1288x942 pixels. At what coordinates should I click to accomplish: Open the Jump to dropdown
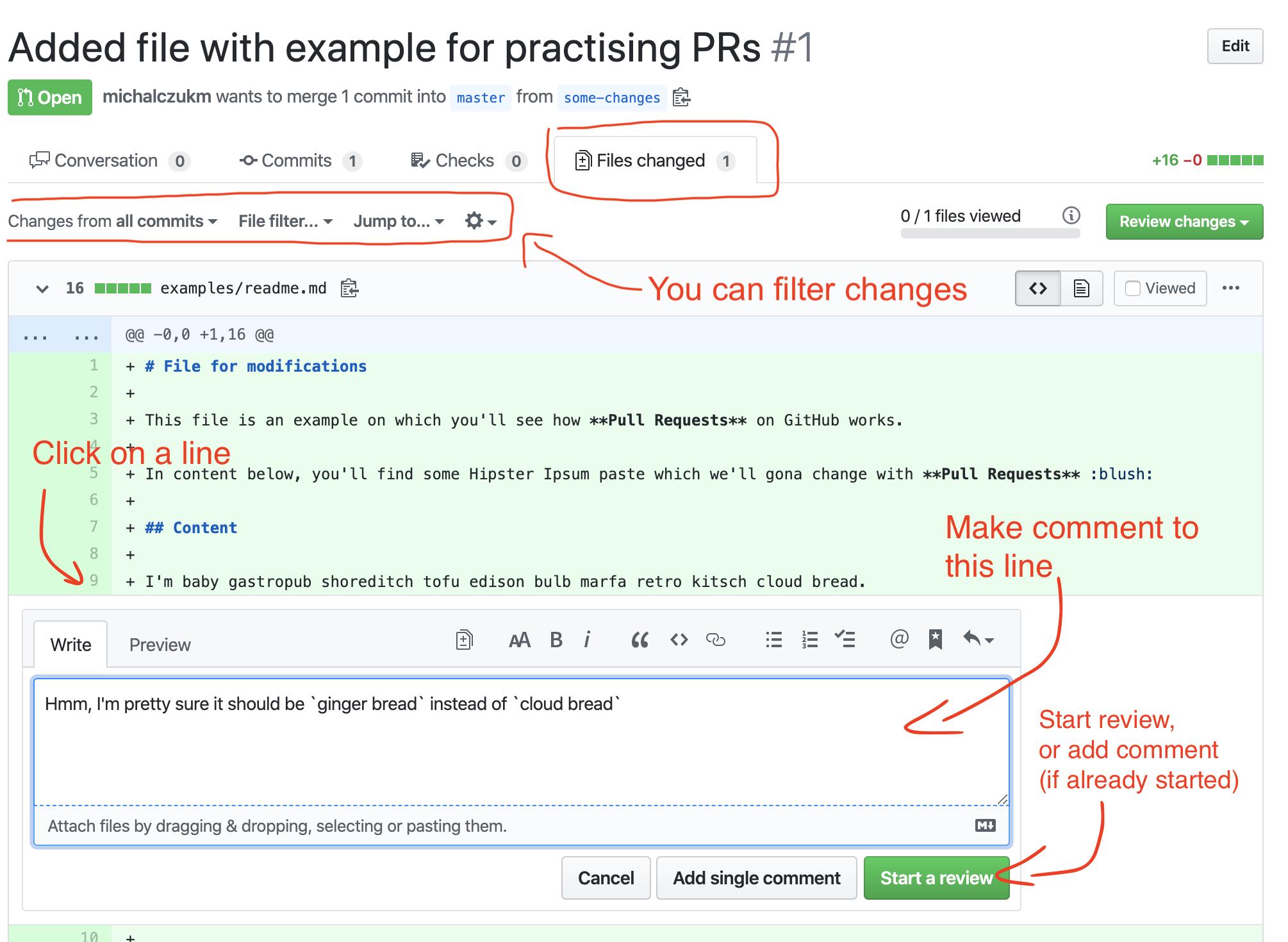[x=399, y=221]
